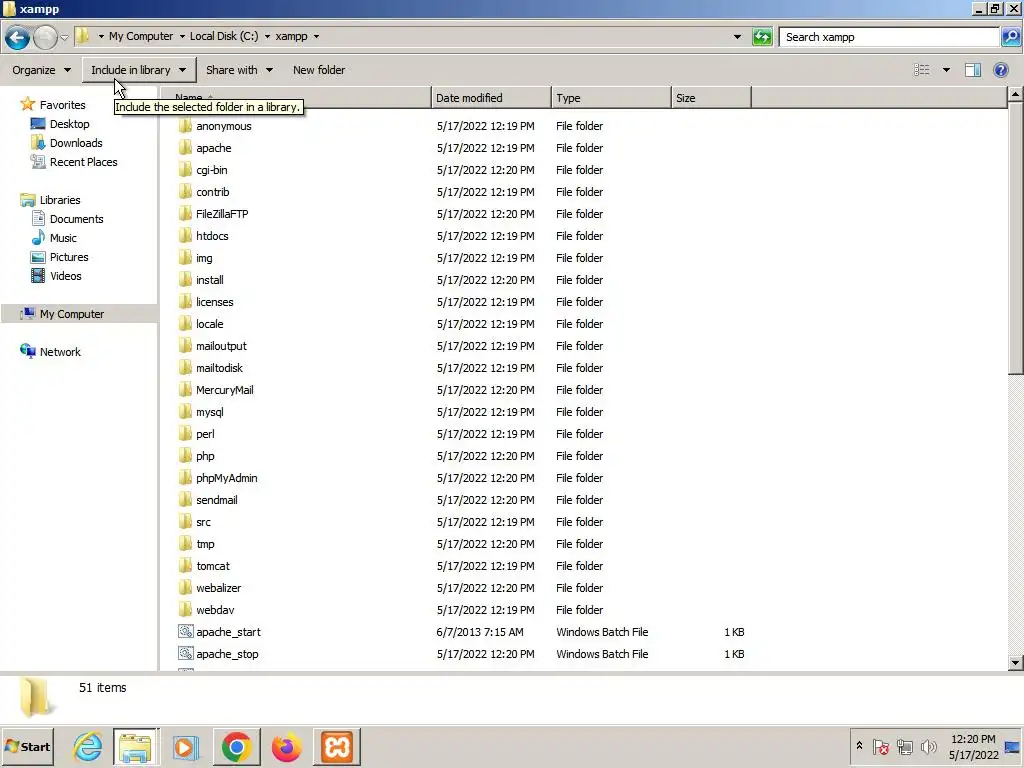The height and width of the screenshot is (768, 1024).
Task: Select the anonymous folder name
Action: point(224,126)
